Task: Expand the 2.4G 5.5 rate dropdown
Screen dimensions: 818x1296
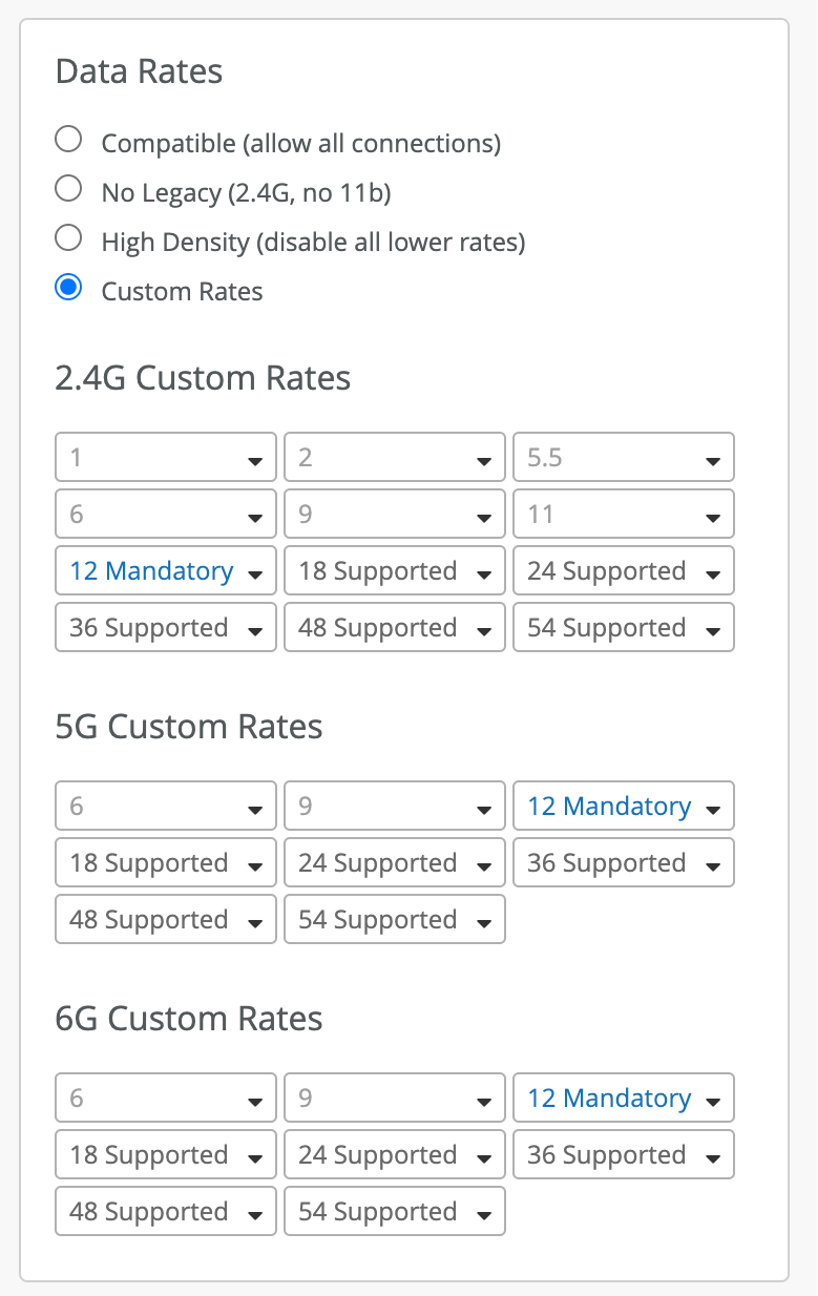Action: pyautogui.click(x=623, y=458)
